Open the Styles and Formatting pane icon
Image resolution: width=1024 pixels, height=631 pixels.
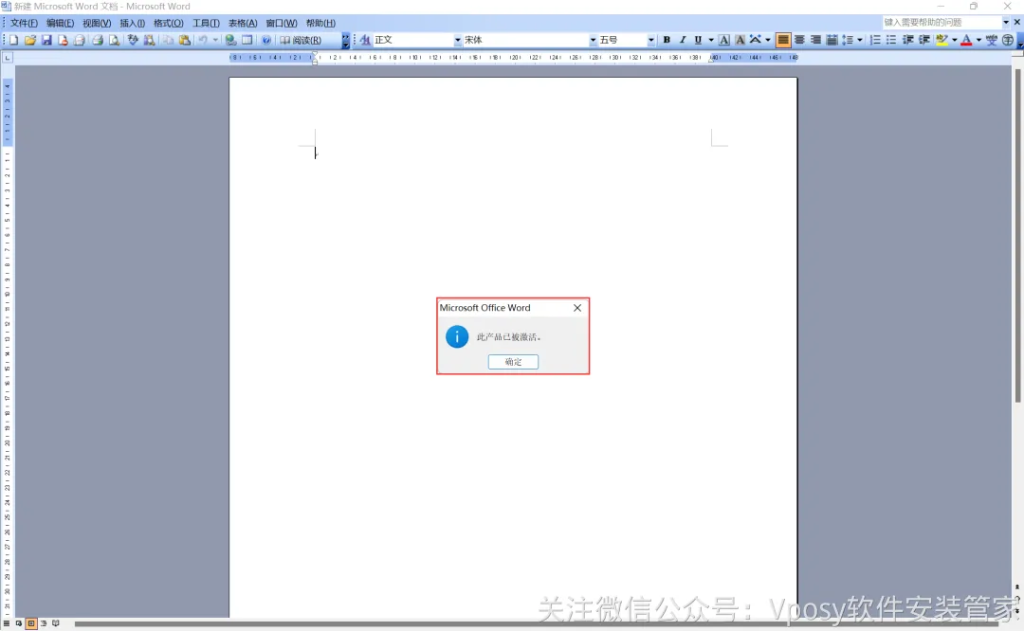pos(365,40)
